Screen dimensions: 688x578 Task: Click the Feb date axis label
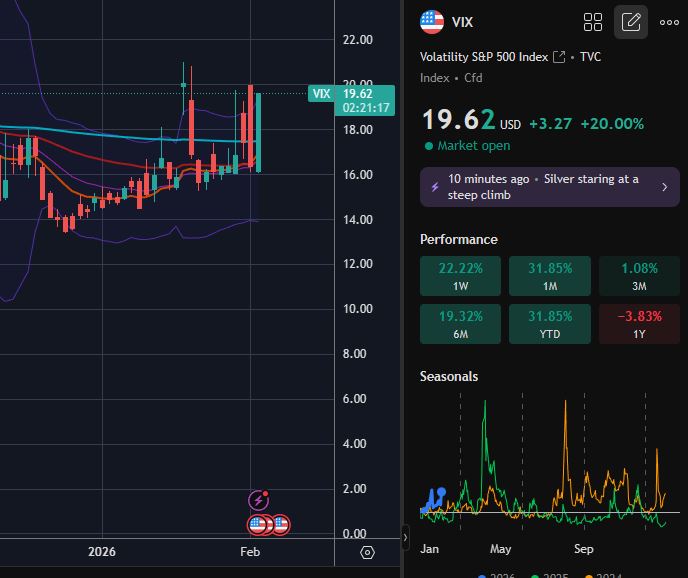pyautogui.click(x=250, y=552)
